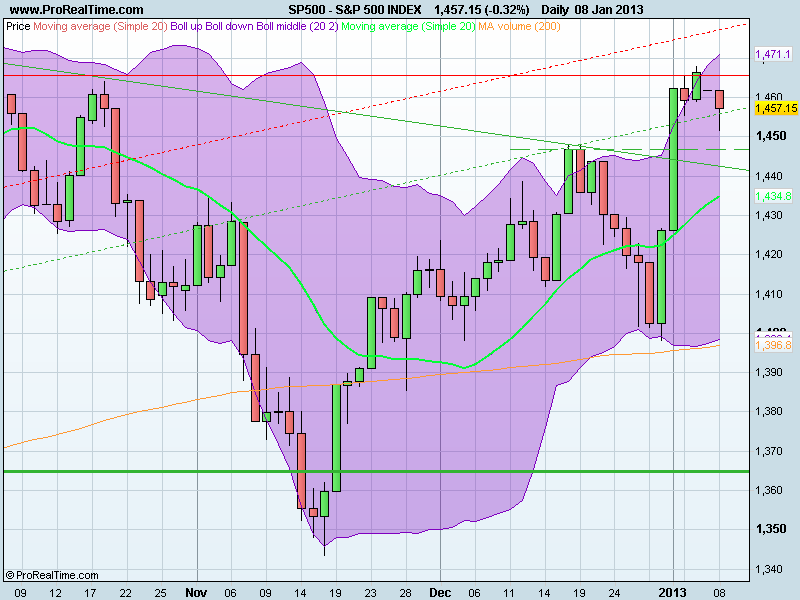800x600 pixels.
Task: Select the orange MA volume (200) legend
Action: [x=519, y=26]
